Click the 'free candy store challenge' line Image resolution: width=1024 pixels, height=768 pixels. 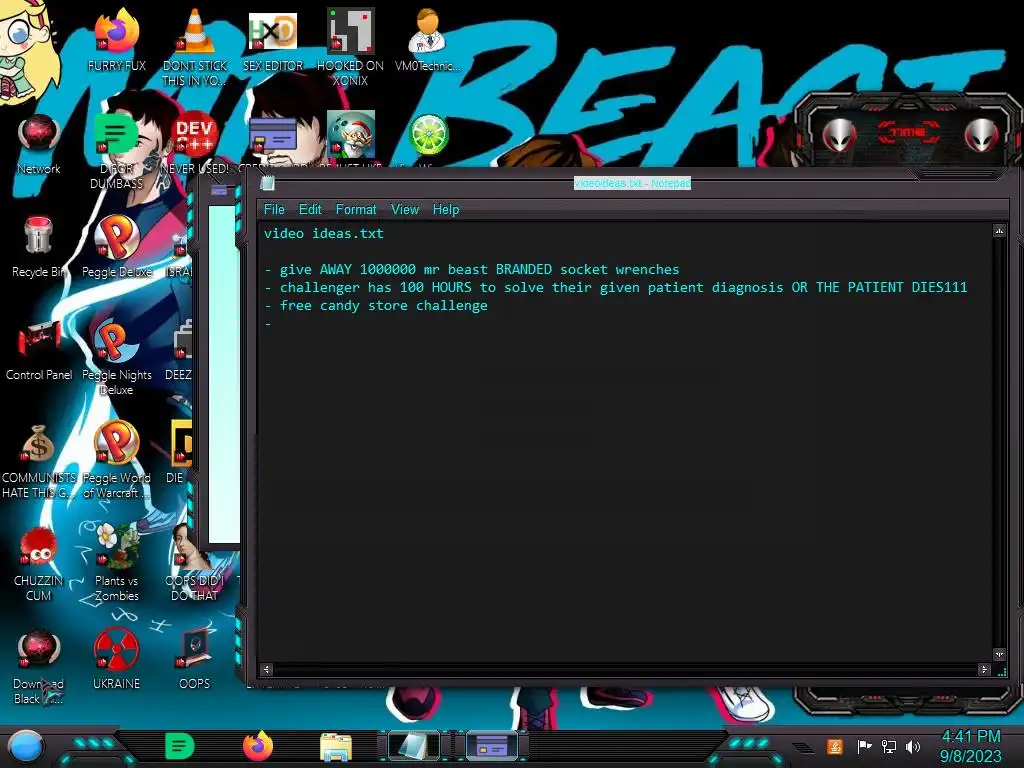click(x=376, y=306)
